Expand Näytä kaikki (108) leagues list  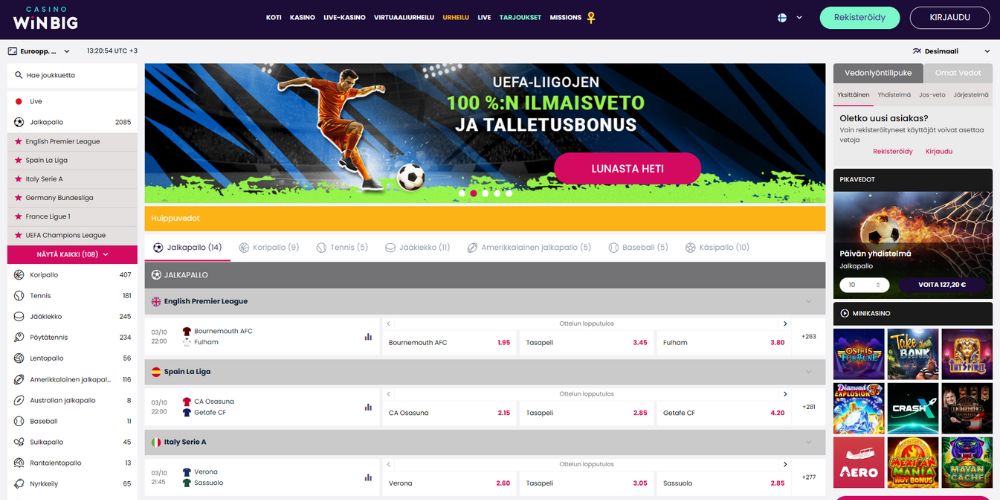click(x=72, y=254)
